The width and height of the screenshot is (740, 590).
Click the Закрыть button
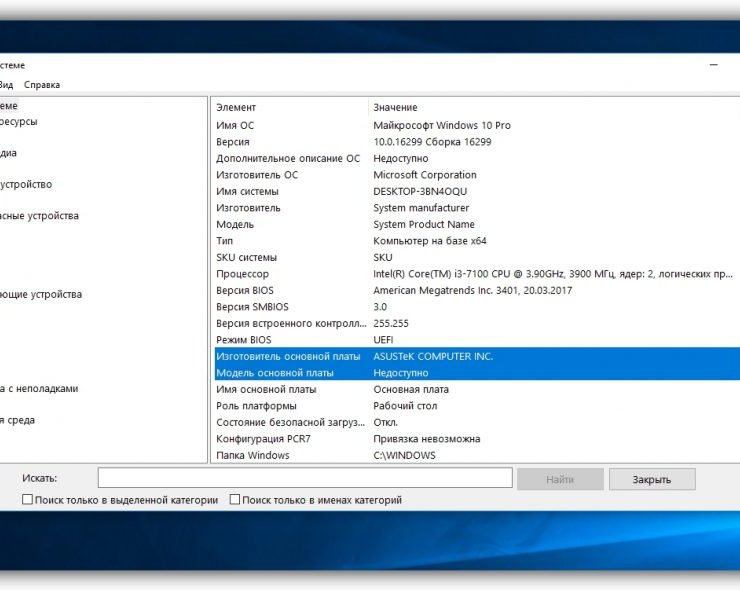(x=651, y=479)
